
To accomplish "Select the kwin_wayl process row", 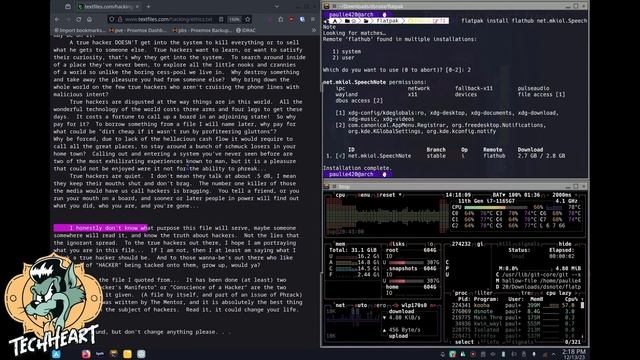I will pos(513,324).
